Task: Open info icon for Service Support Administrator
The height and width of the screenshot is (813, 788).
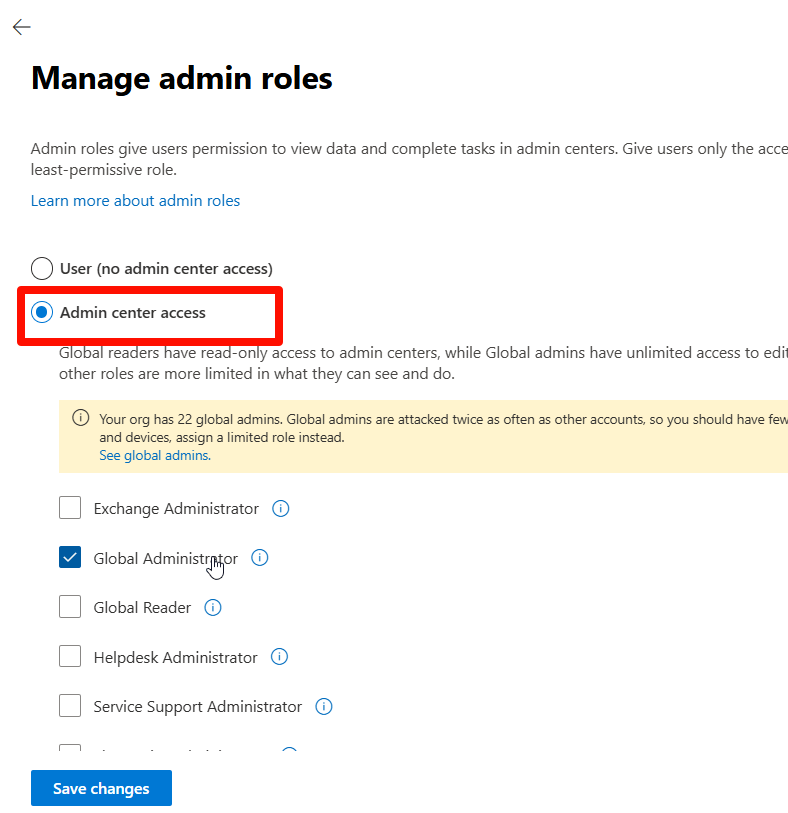Action: (x=324, y=707)
